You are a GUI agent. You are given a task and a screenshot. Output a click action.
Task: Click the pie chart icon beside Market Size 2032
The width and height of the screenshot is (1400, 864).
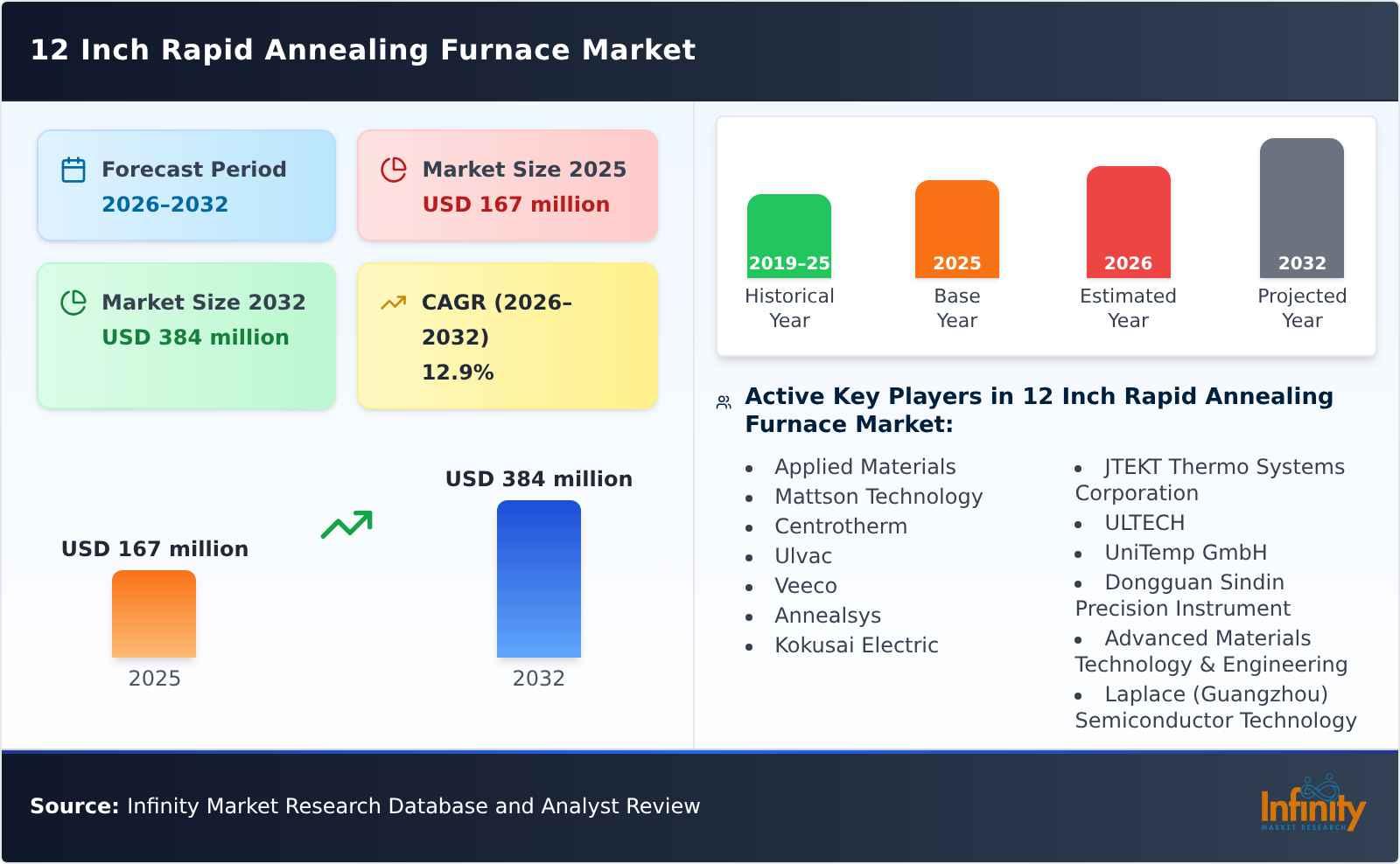[73, 303]
